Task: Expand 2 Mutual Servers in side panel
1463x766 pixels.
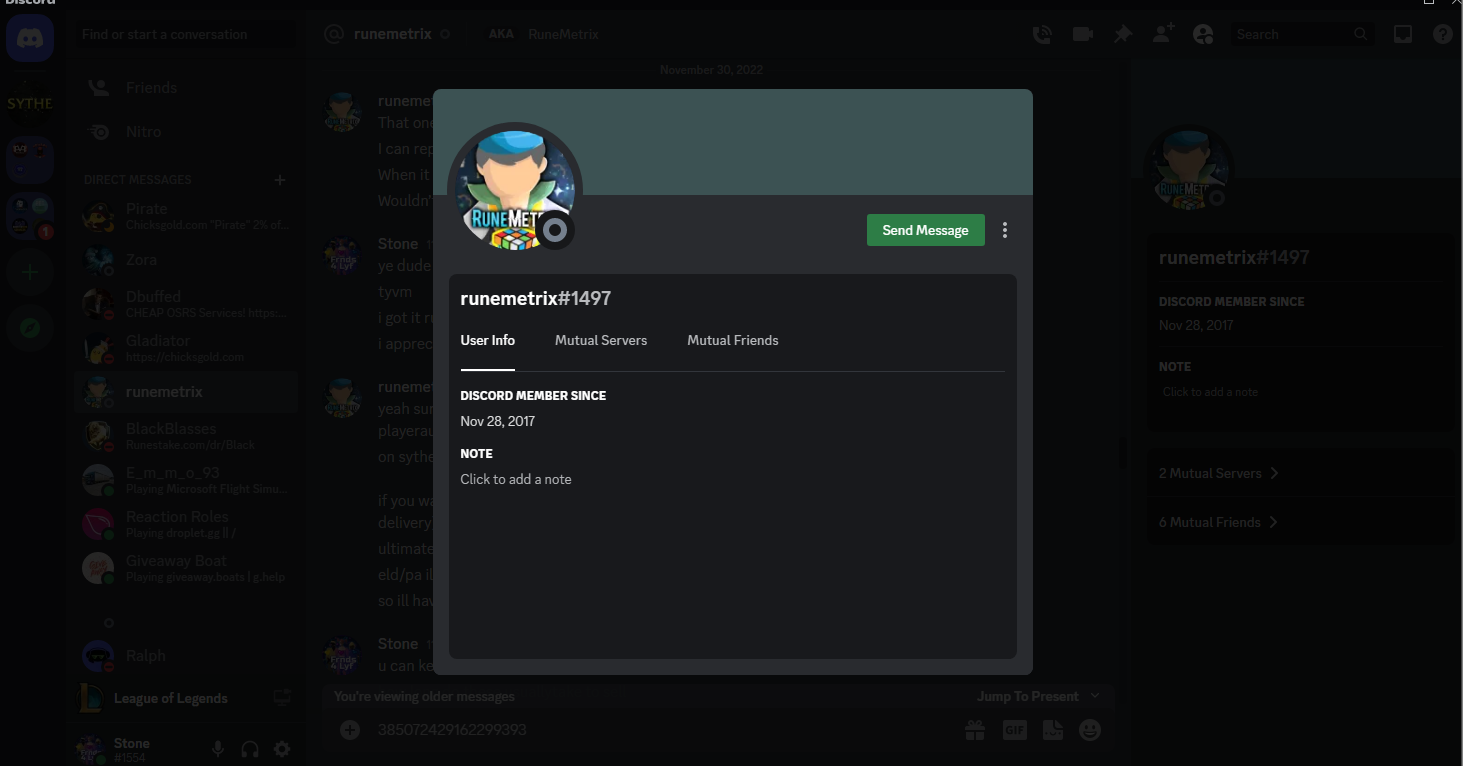Action: click(x=1300, y=473)
